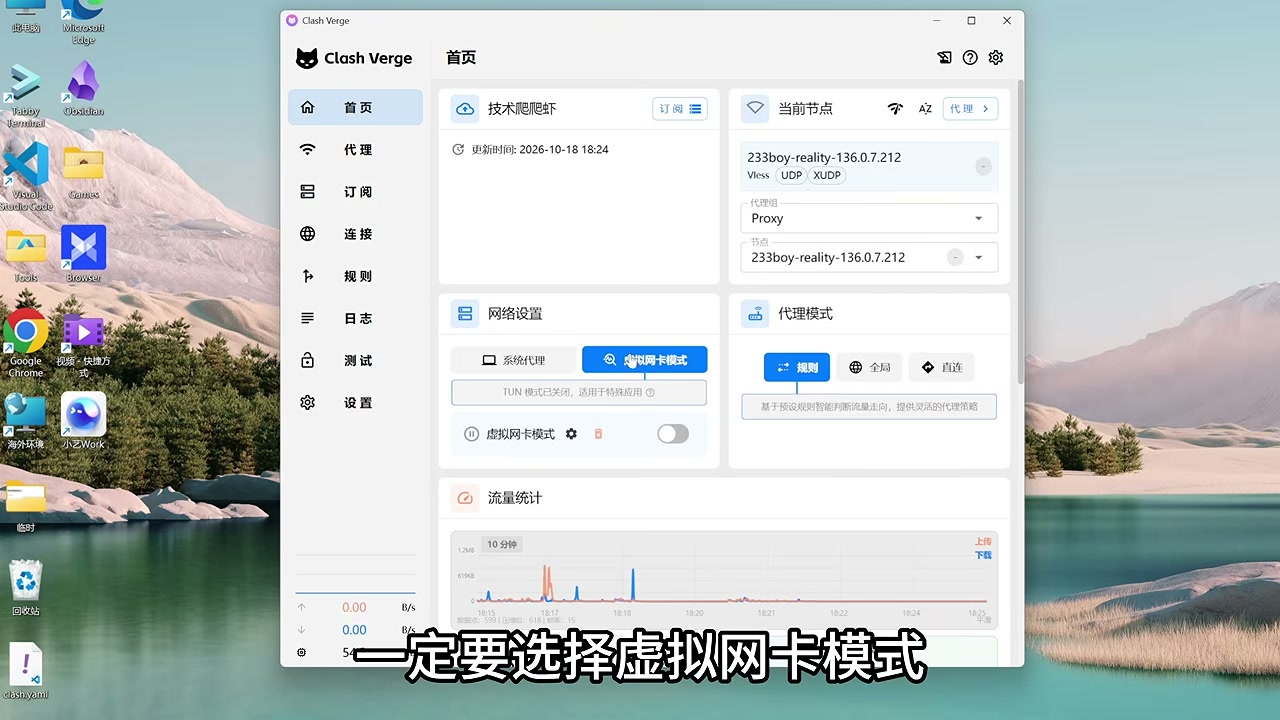Click the 代理模式 router icon
Screen dimensions: 1280x720
tap(755, 313)
